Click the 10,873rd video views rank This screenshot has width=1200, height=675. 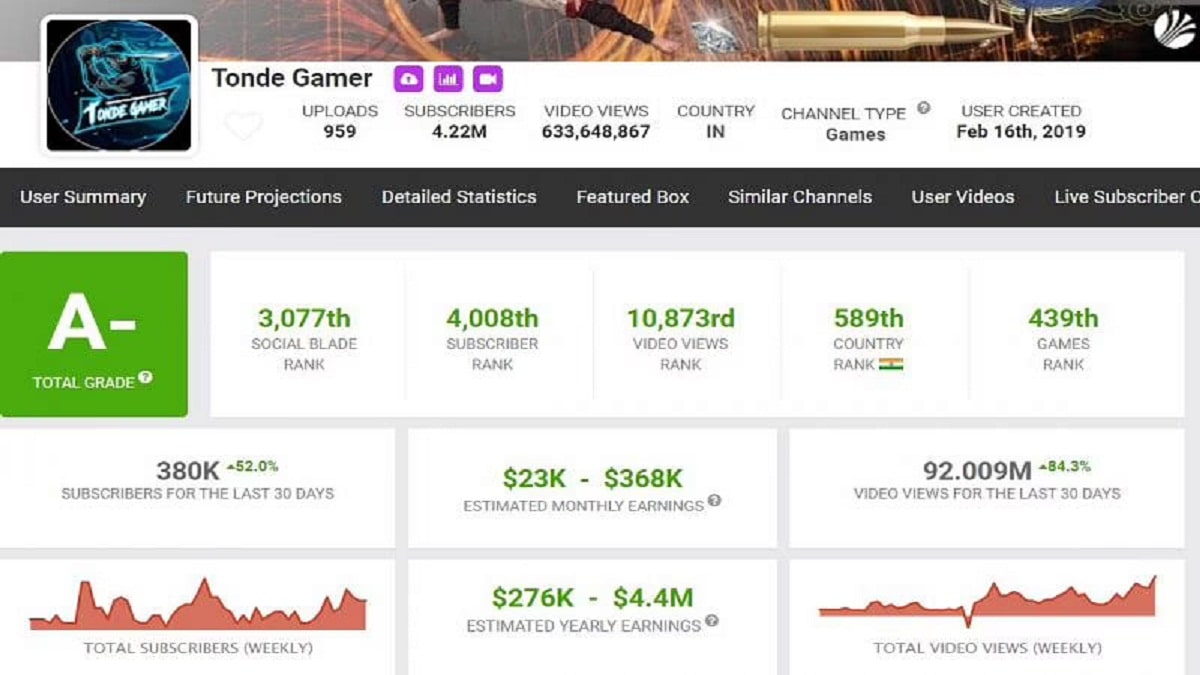[681, 318]
